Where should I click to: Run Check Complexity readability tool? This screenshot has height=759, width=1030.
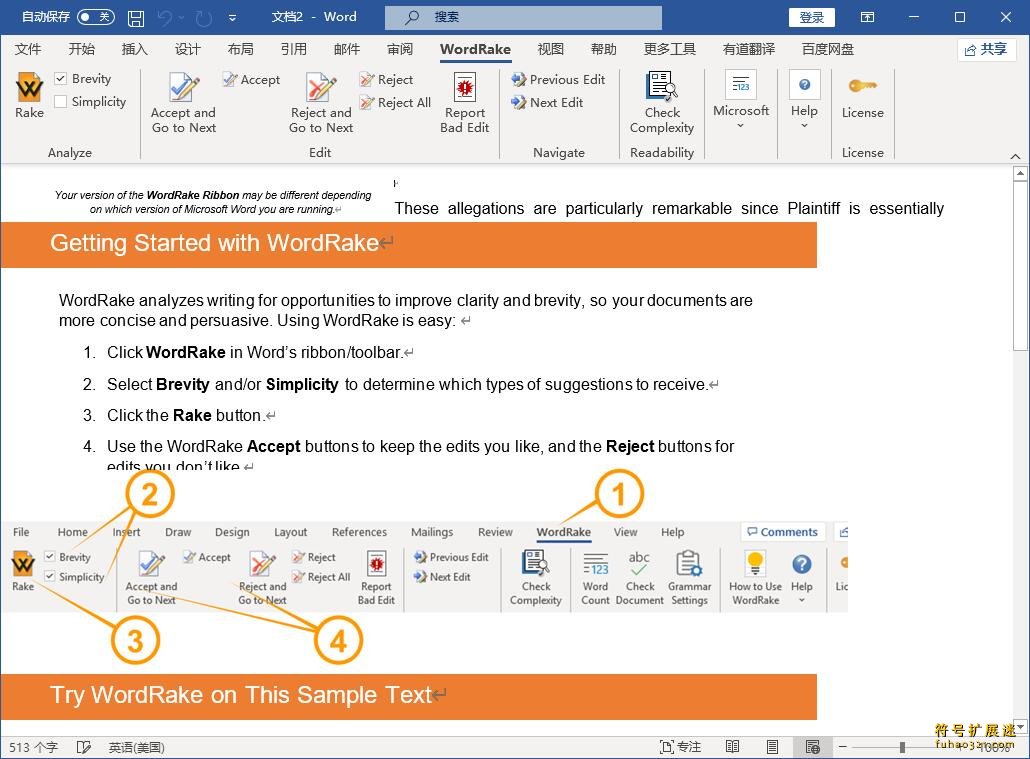coord(661,103)
